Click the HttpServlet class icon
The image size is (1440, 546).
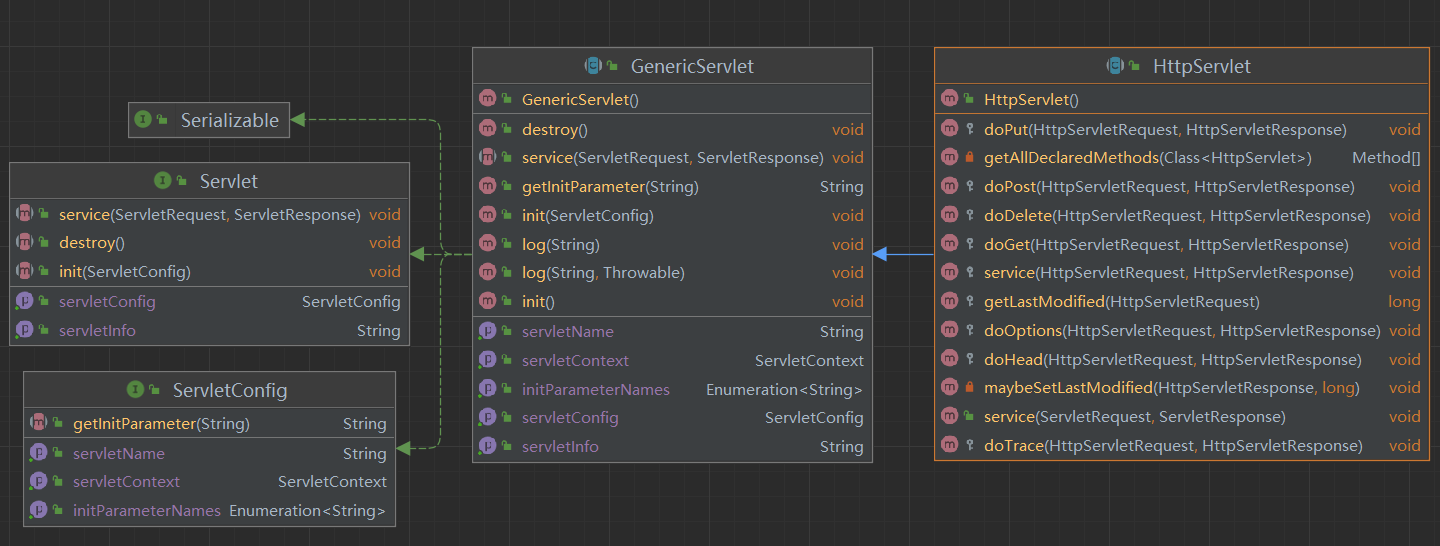1115,67
